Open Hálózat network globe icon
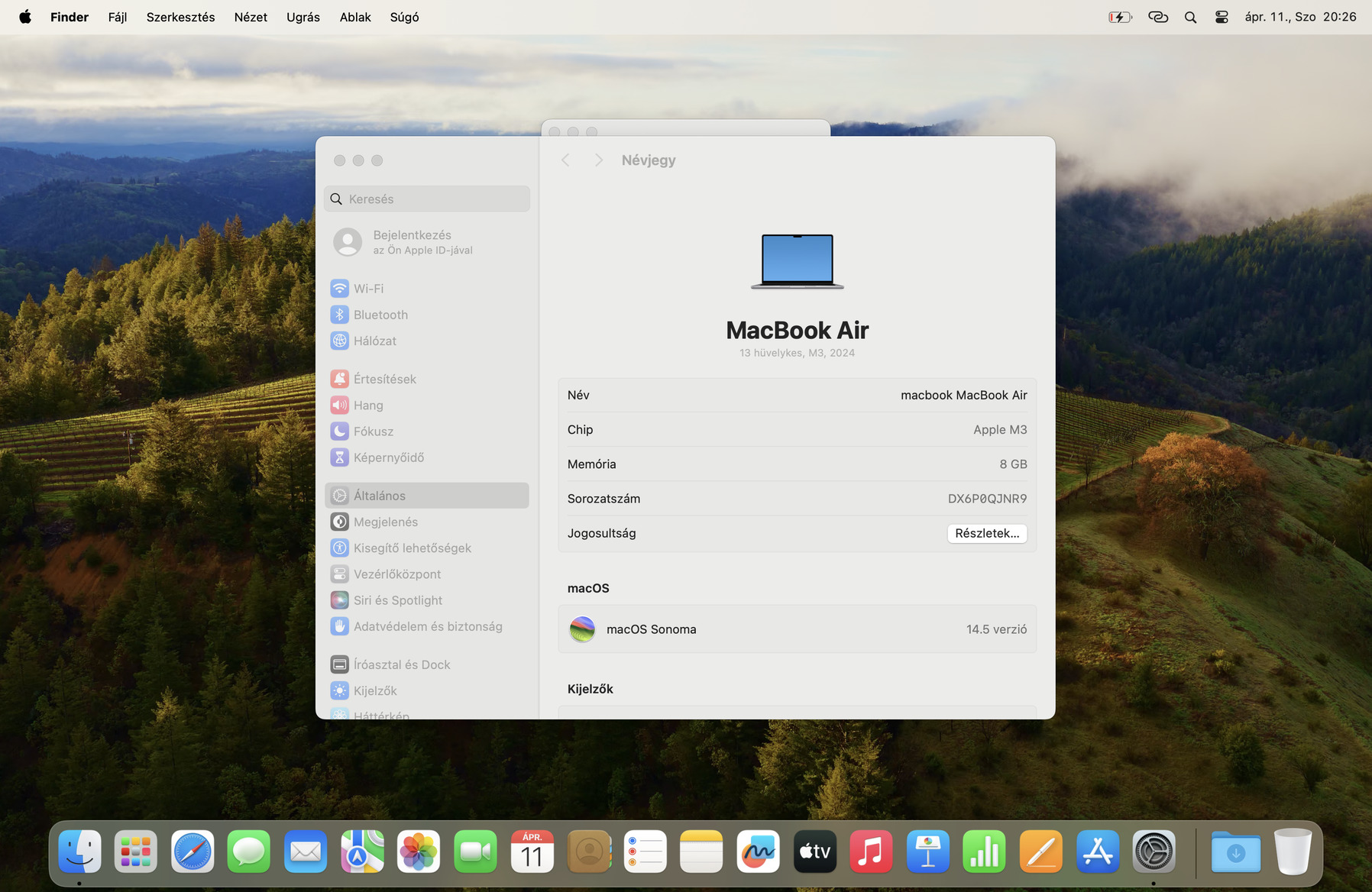 click(339, 341)
